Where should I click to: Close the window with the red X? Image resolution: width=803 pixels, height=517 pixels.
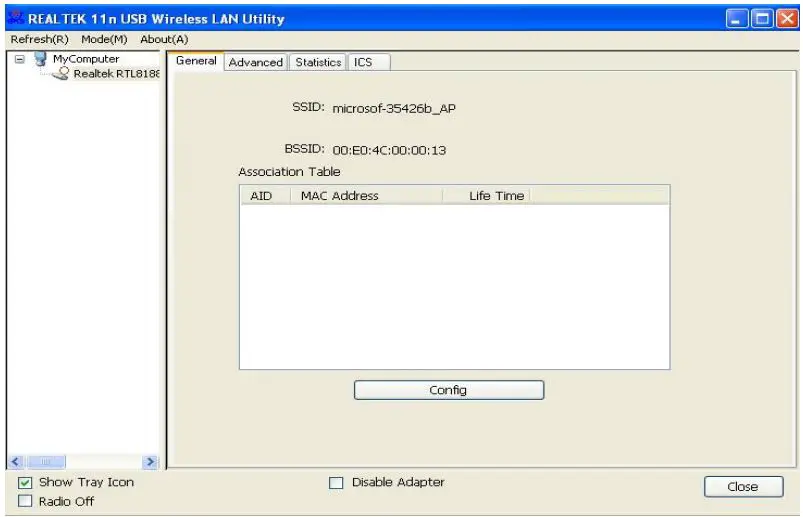click(x=787, y=19)
